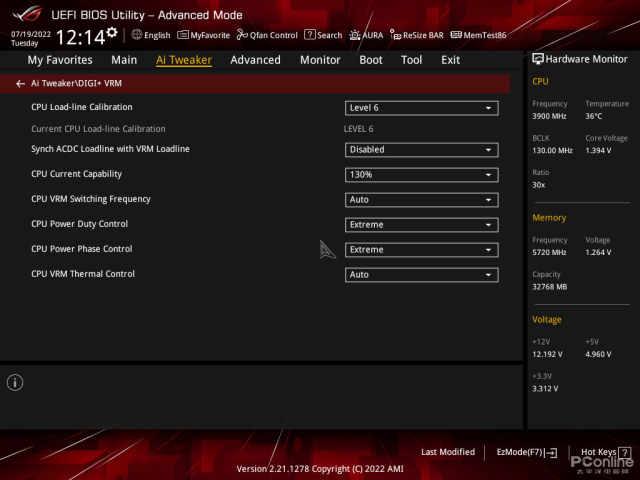The image size is (640, 480).
Task: Click Current CPU Load-line Calibration label
Action: click(98, 129)
